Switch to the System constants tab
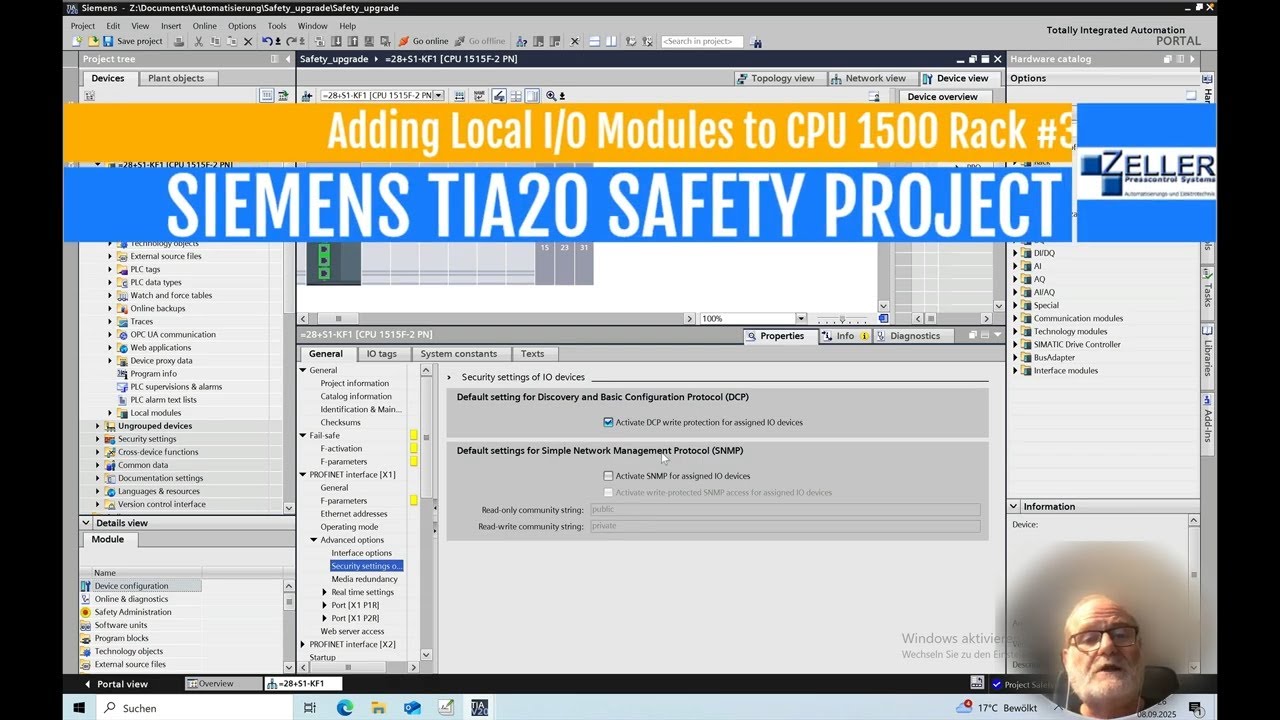This screenshot has height=720, width=1280. [459, 354]
